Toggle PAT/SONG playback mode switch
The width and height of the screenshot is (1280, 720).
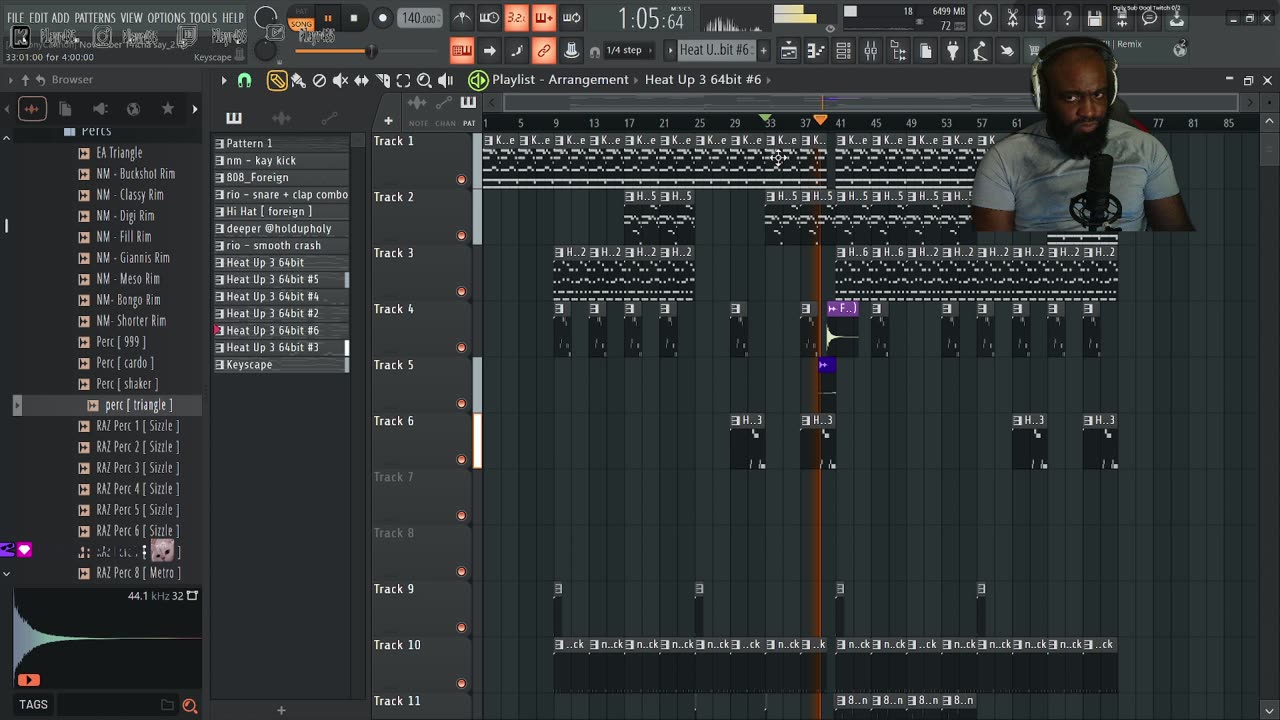301,18
